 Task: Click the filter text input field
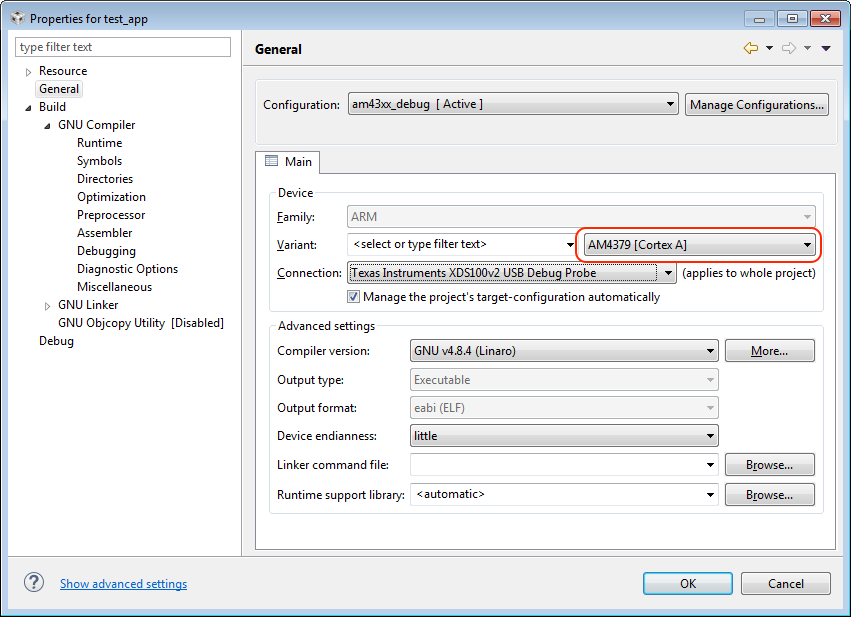coord(123,47)
